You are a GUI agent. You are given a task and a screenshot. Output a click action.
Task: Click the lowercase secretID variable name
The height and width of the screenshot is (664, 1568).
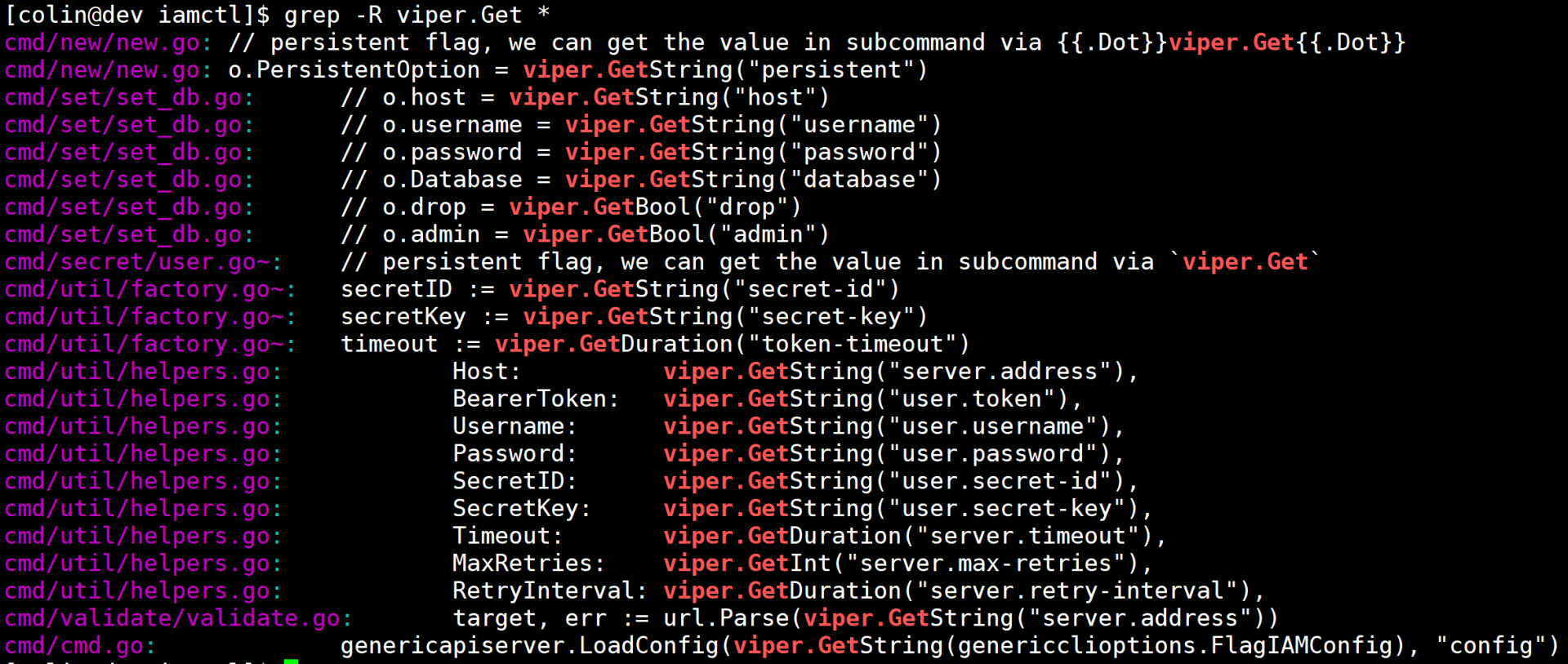396,290
